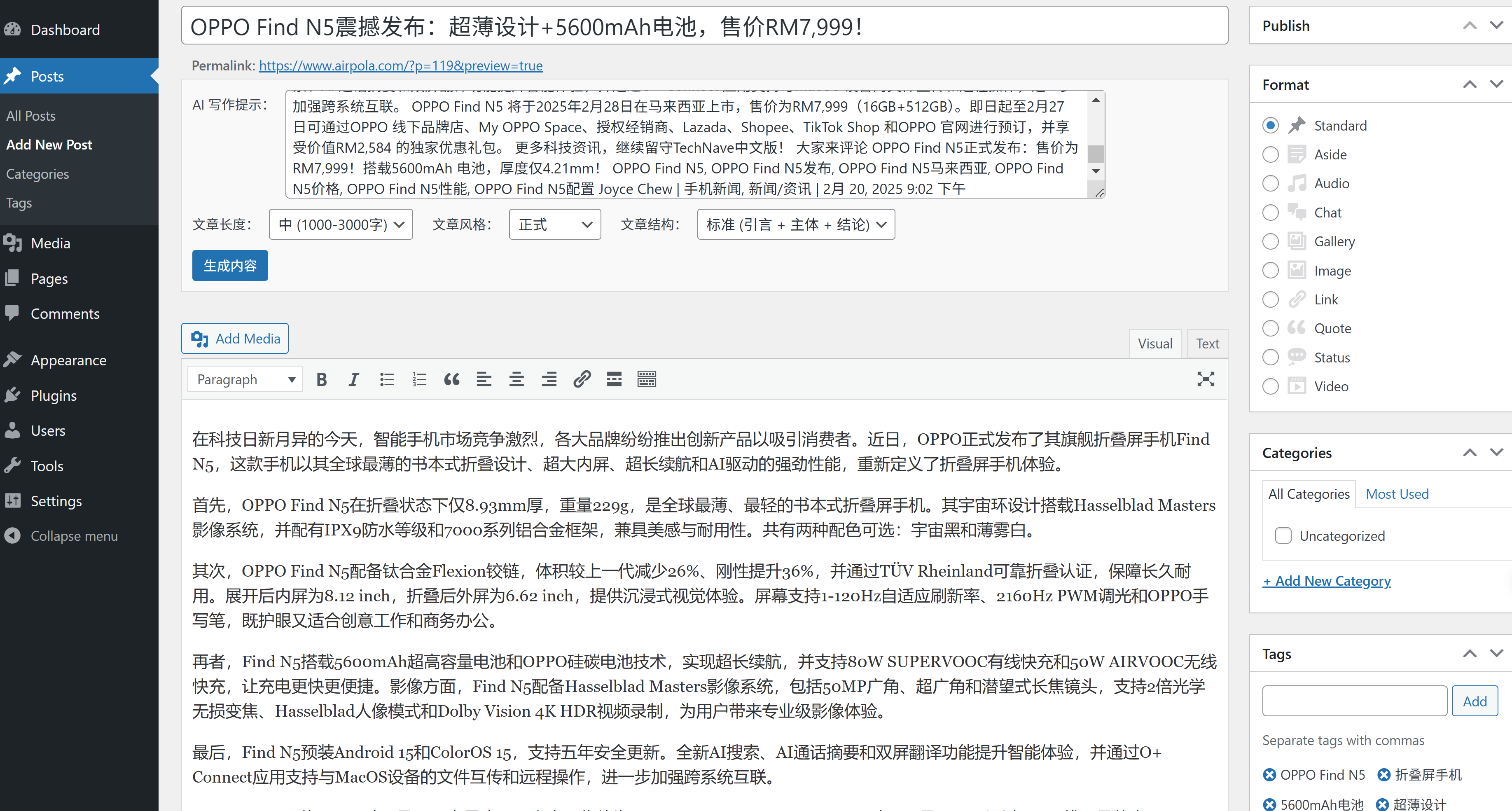1512x811 pixels.
Task: Open 文章结构 dropdown
Action: [795, 225]
